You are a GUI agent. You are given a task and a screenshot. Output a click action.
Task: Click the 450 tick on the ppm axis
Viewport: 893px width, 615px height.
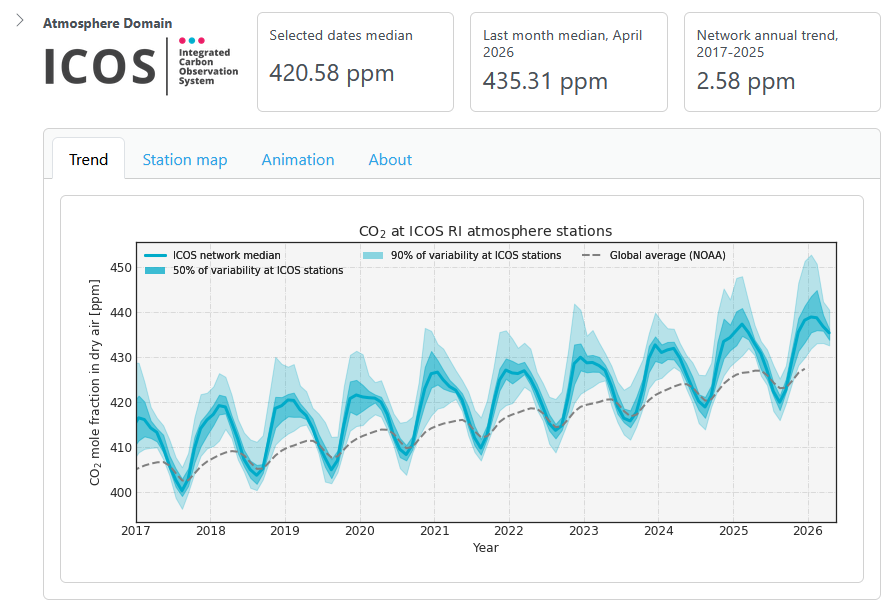[x=121, y=268]
